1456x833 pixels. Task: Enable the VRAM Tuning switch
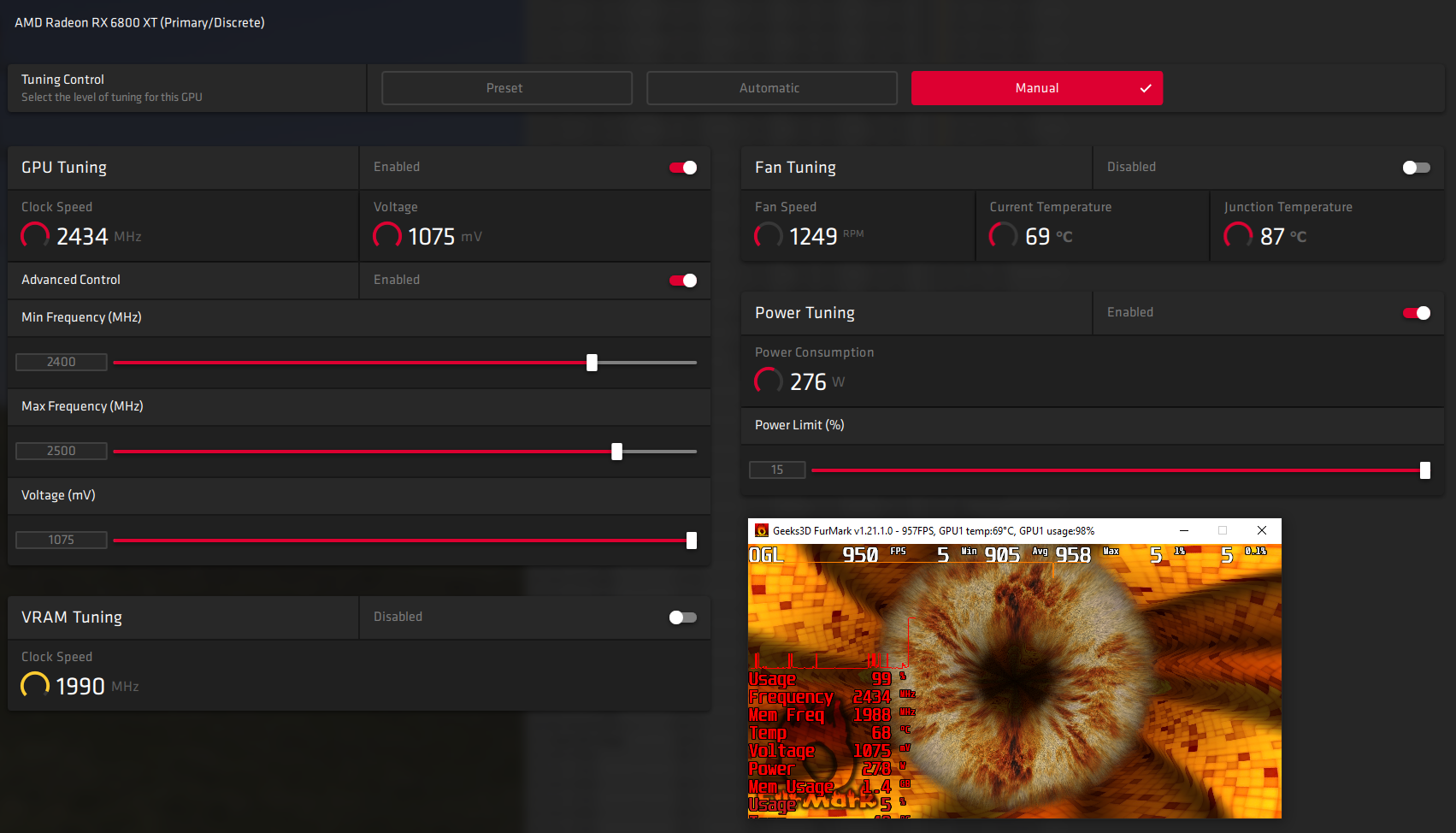[683, 617]
